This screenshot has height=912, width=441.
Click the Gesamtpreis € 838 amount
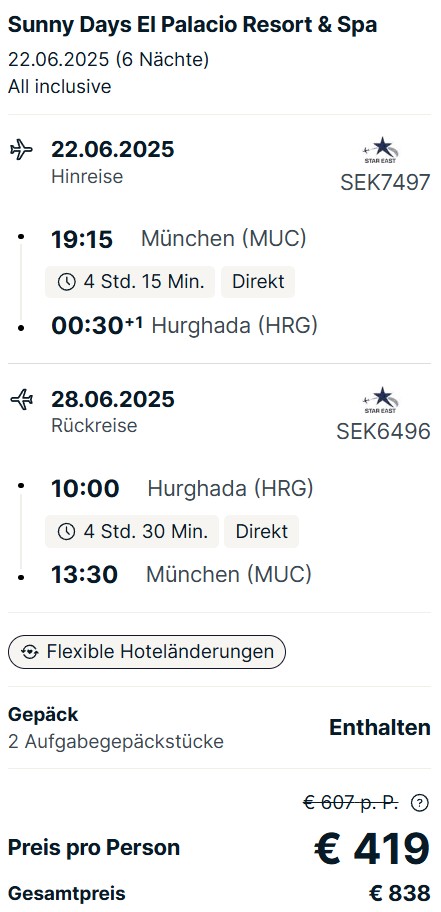coord(400,893)
